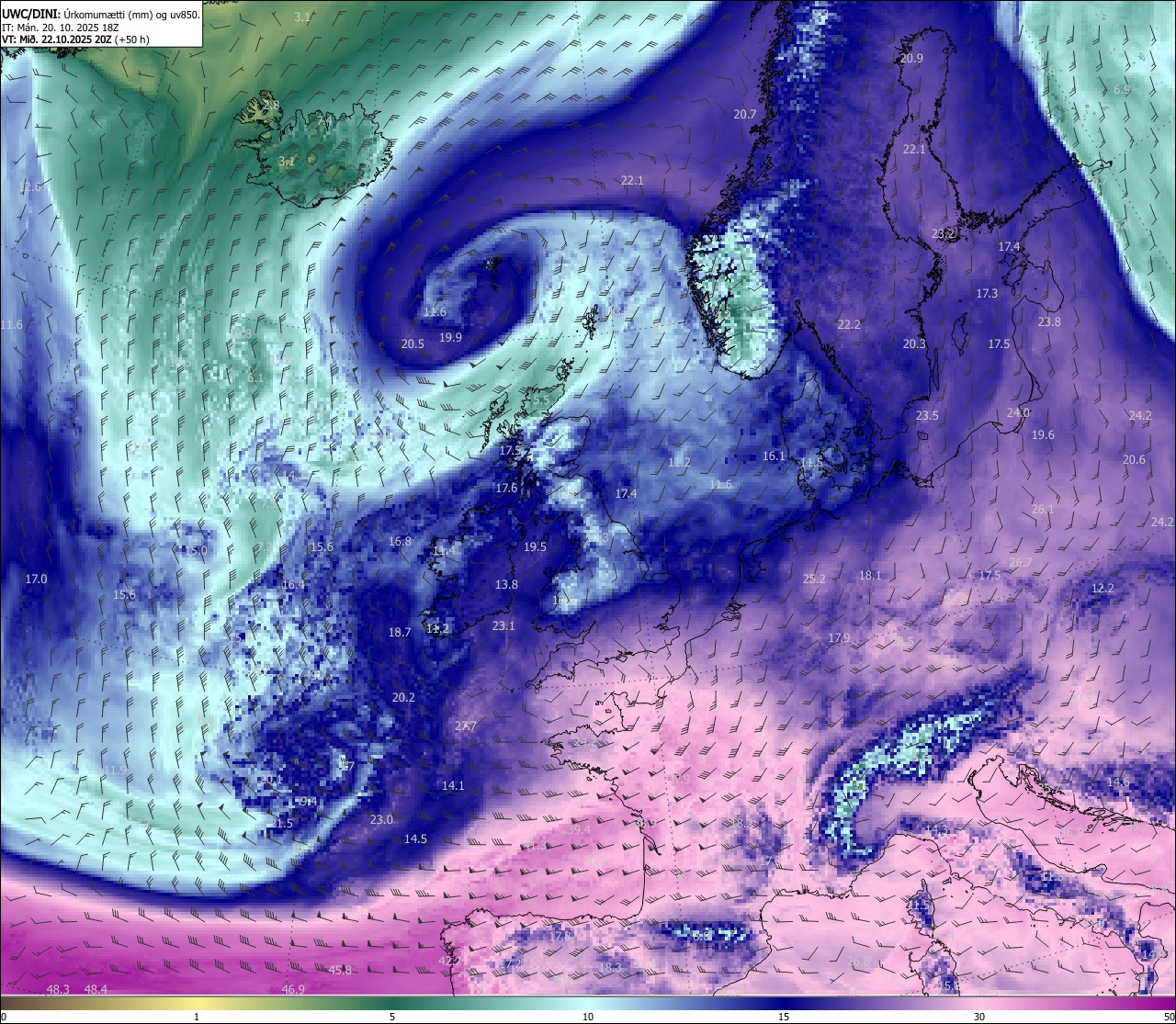Click the 23.1 value in the Celtic Sea
This screenshot has width=1176, height=1024.
(x=503, y=625)
